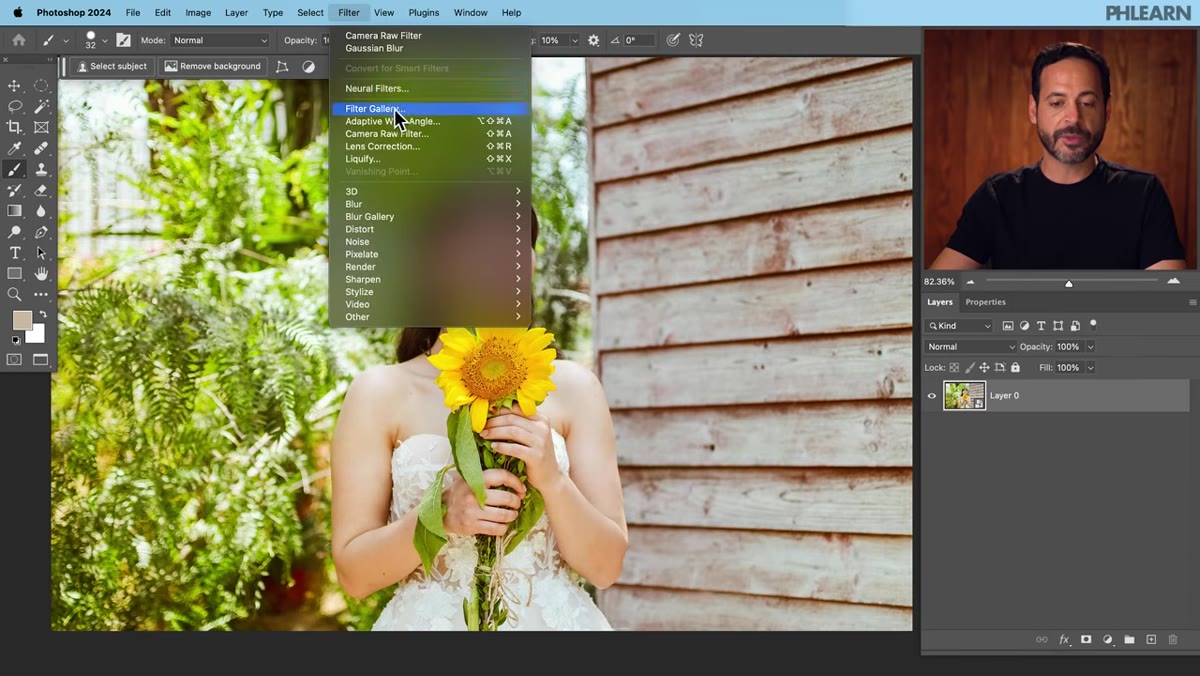Screen dimensions: 1200x676
Task: Toggle pixel layer filter
Action: [1008, 326]
